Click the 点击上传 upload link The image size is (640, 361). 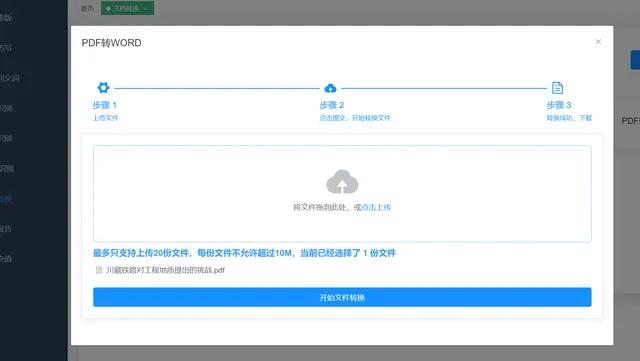(376, 207)
